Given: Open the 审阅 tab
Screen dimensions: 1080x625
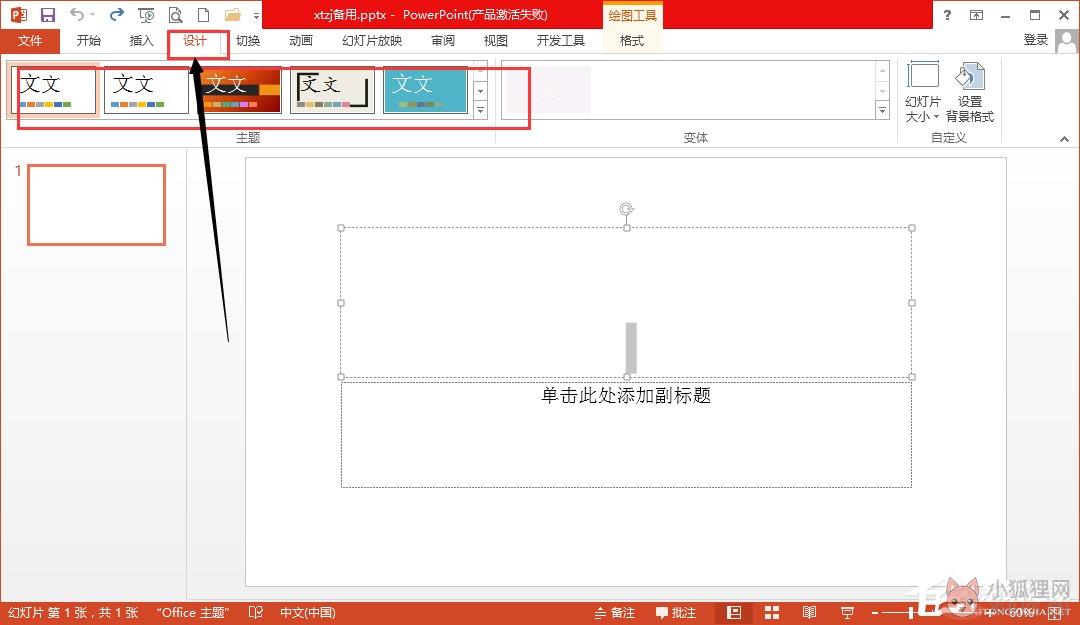Looking at the screenshot, I should coord(443,41).
